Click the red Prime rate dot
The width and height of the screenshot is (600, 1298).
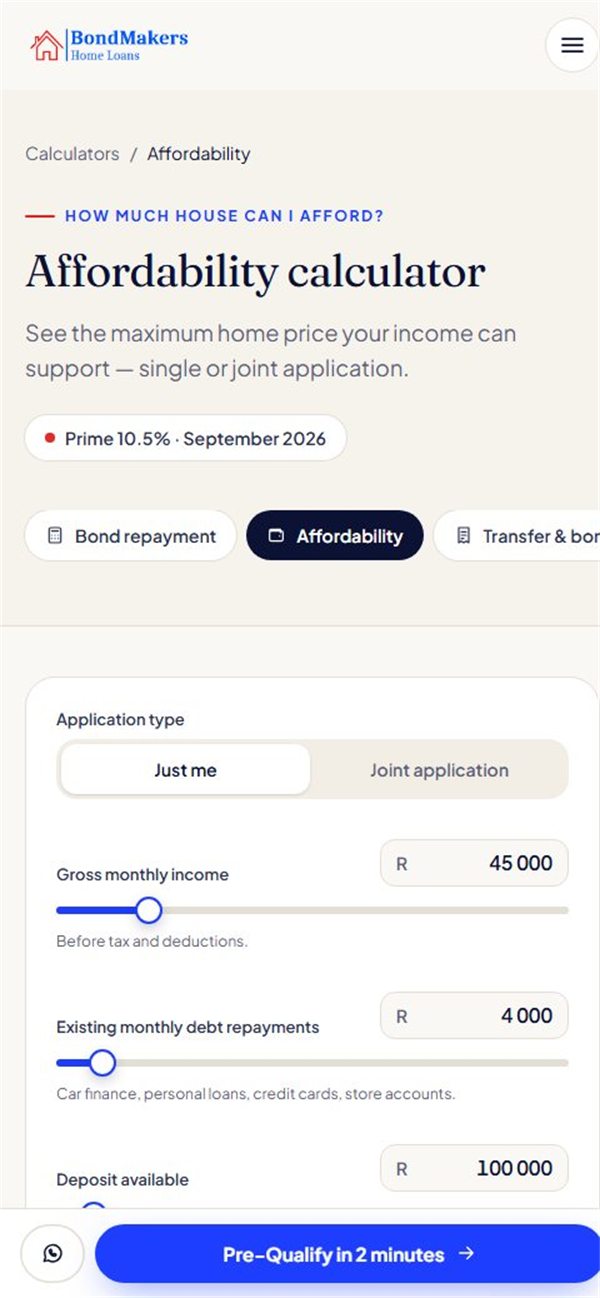pos(50,438)
